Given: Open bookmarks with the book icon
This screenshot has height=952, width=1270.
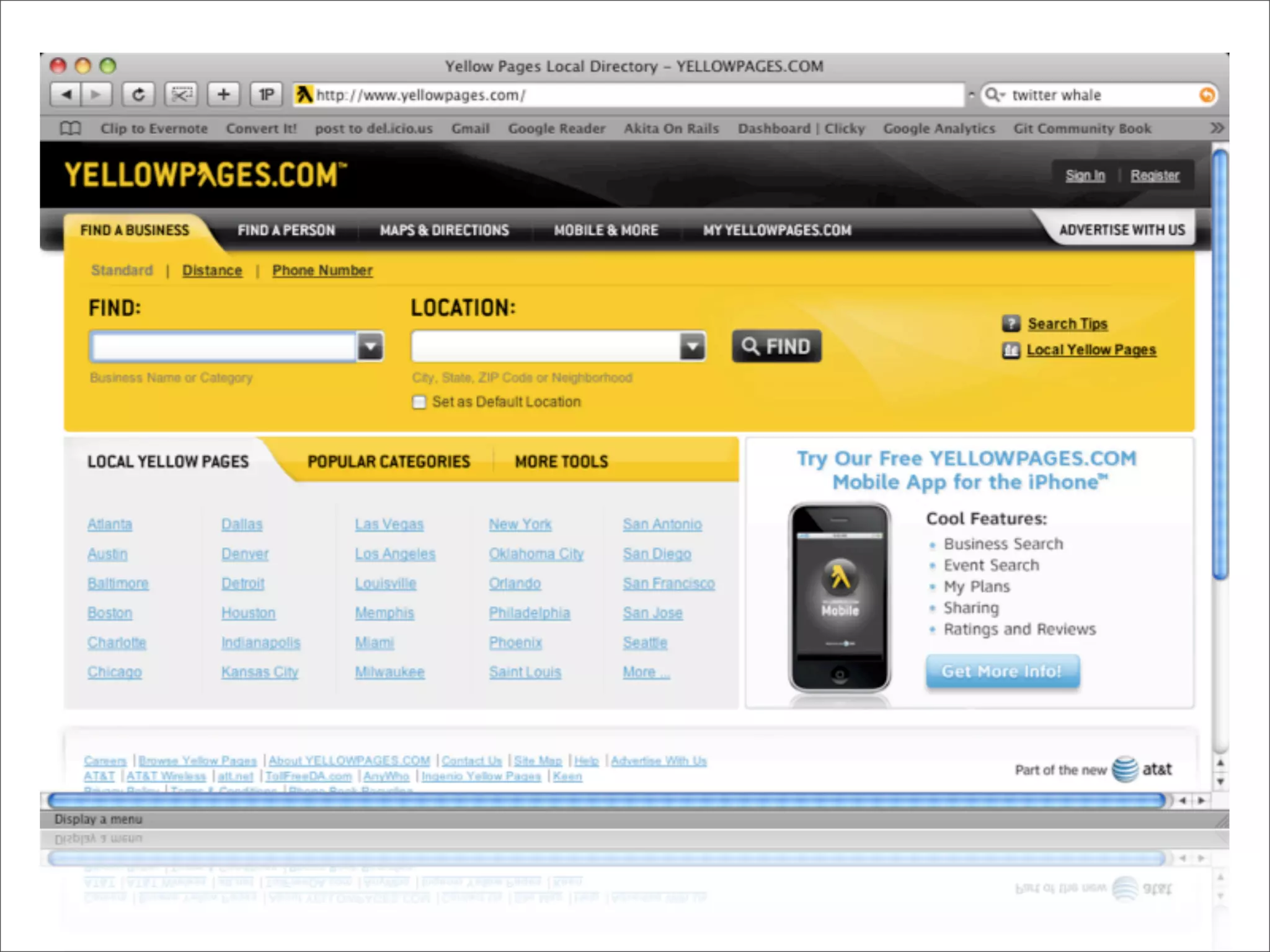Looking at the screenshot, I should 70,128.
